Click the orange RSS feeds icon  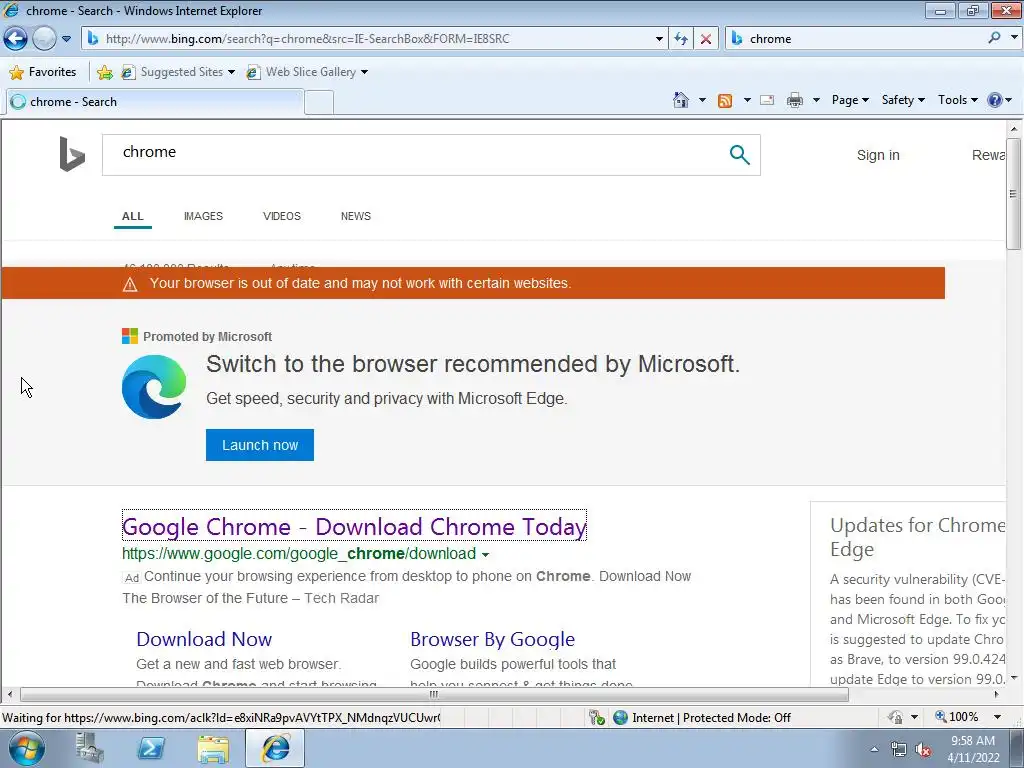tap(725, 101)
